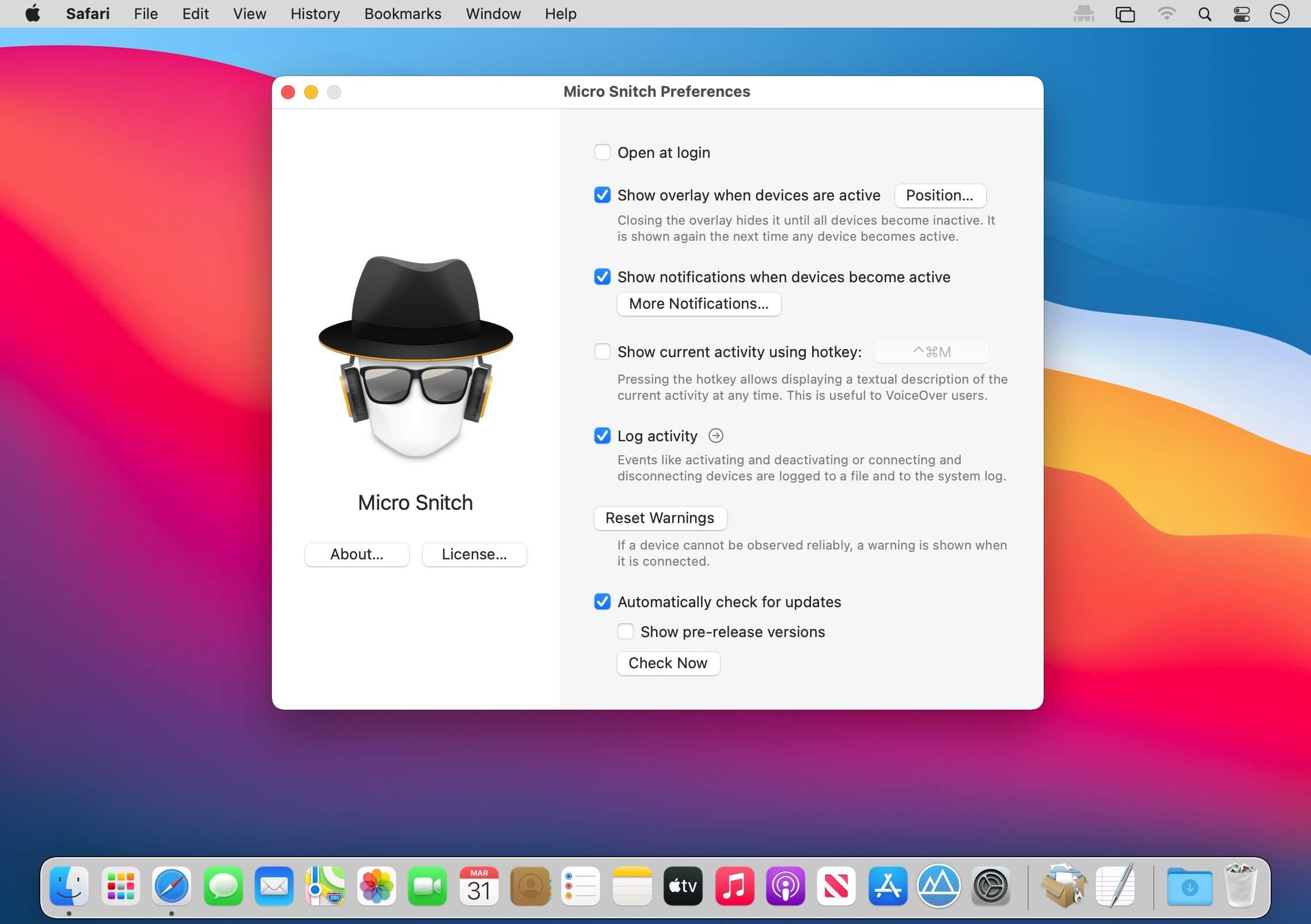Click the Micro Snitch menu bar icon
The image size is (1311, 924).
click(x=1083, y=14)
